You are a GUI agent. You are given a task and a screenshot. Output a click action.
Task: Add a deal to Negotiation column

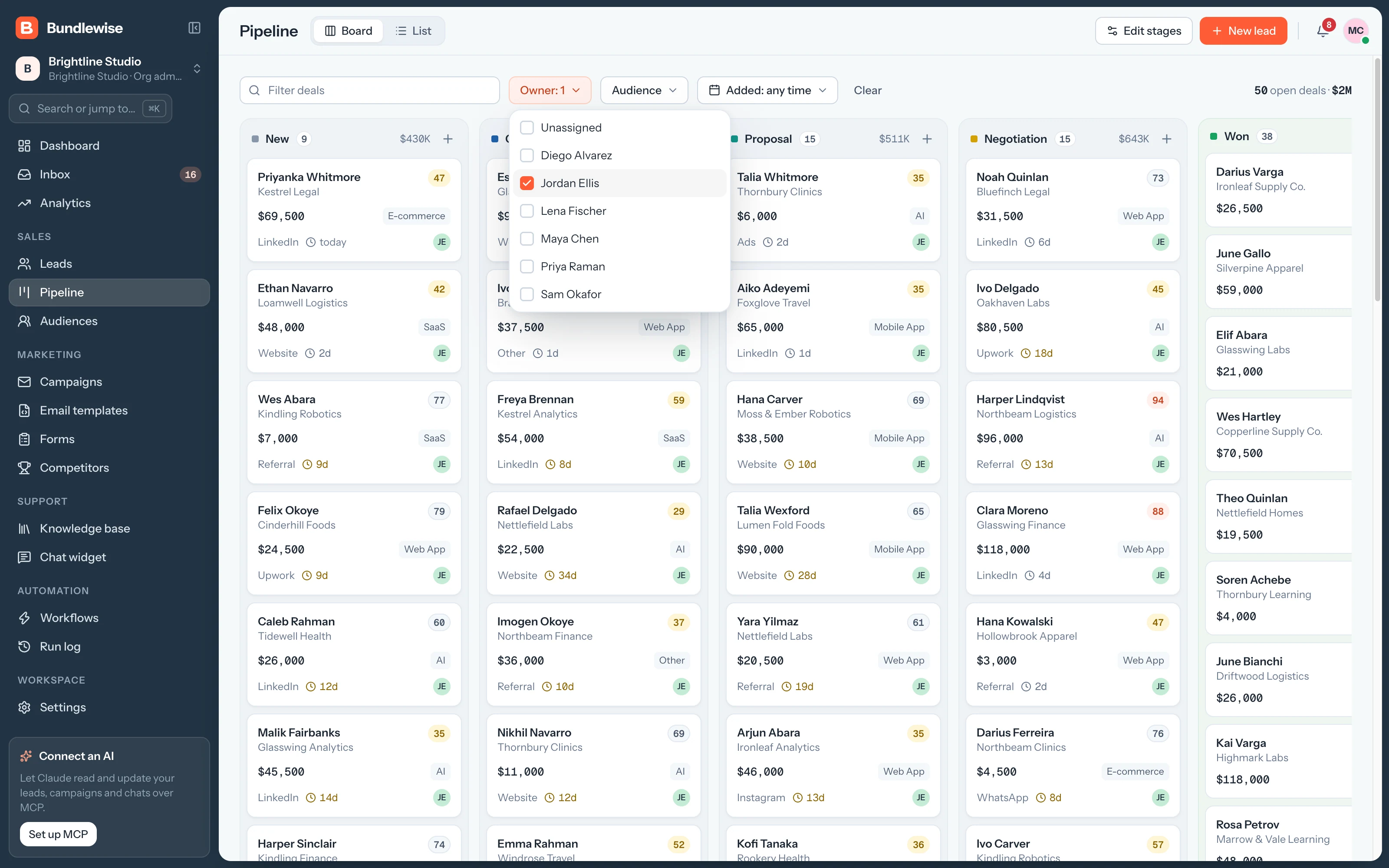coord(1167,139)
